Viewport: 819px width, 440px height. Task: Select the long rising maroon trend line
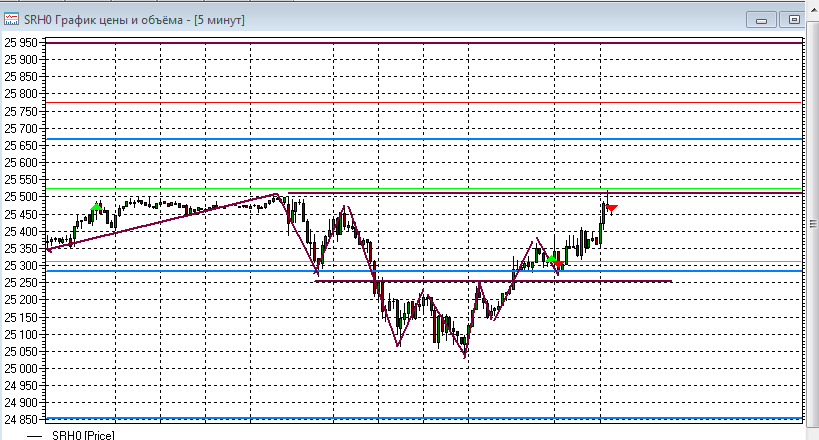pos(162,223)
